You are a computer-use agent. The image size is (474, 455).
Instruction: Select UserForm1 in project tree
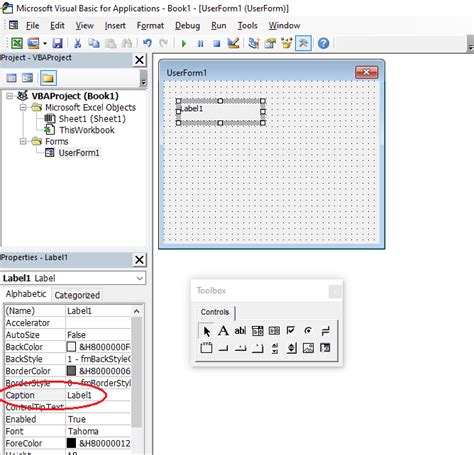(79, 153)
